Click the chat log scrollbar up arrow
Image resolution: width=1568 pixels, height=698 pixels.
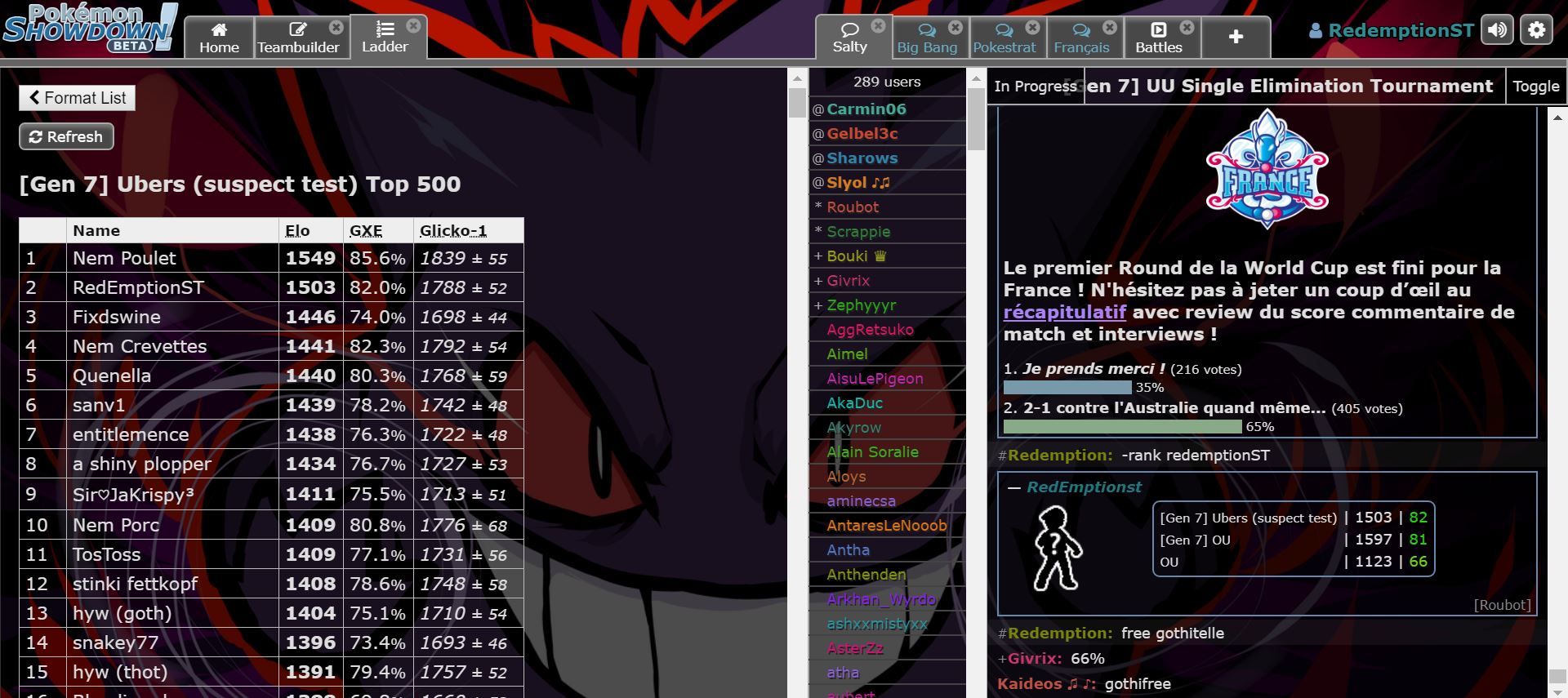tap(1557, 118)
